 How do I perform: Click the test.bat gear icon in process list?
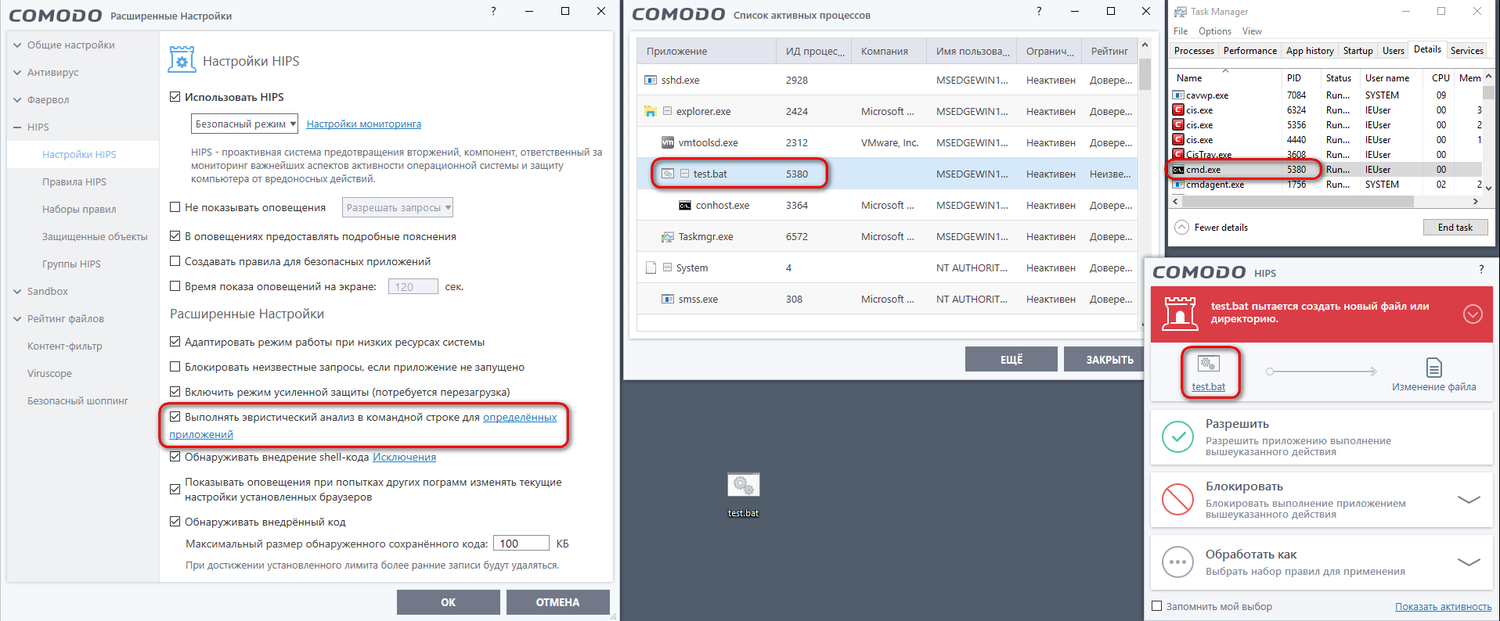pos(668,174)
